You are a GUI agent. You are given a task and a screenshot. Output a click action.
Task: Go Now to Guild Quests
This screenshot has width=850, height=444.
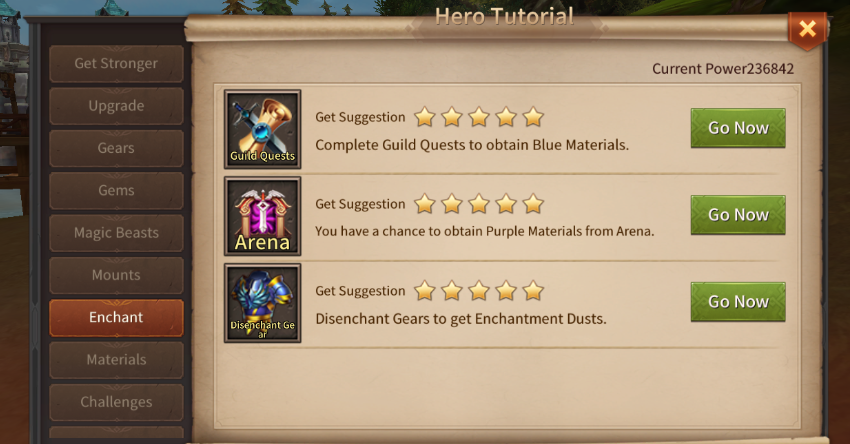point(738,128)
